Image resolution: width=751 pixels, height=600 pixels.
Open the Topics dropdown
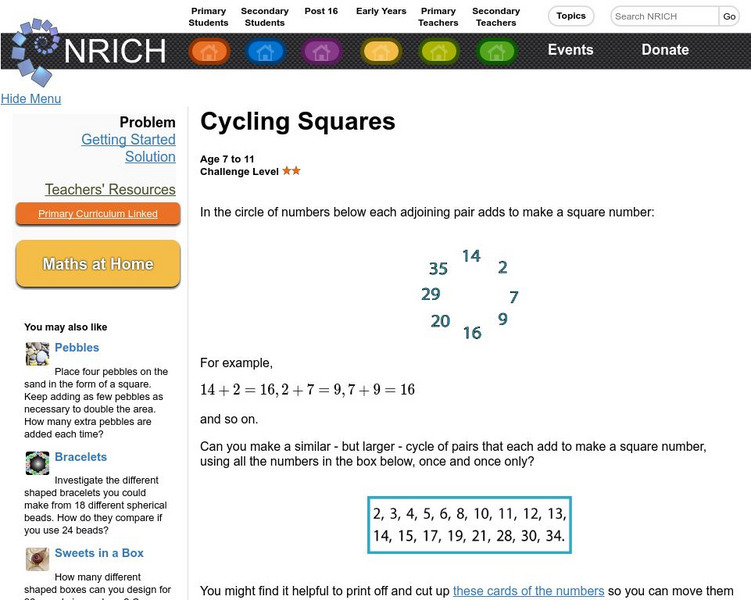point(571,16)
